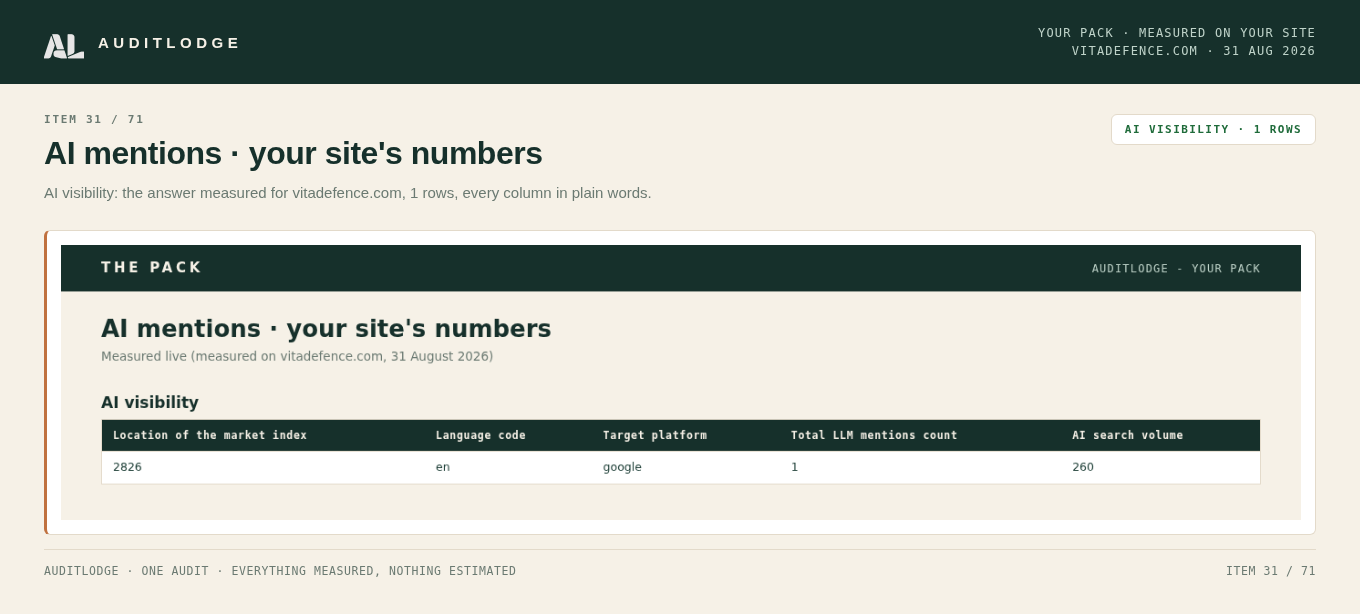Click the Language code column header
1360x614 pixels.
pos(481,435)
